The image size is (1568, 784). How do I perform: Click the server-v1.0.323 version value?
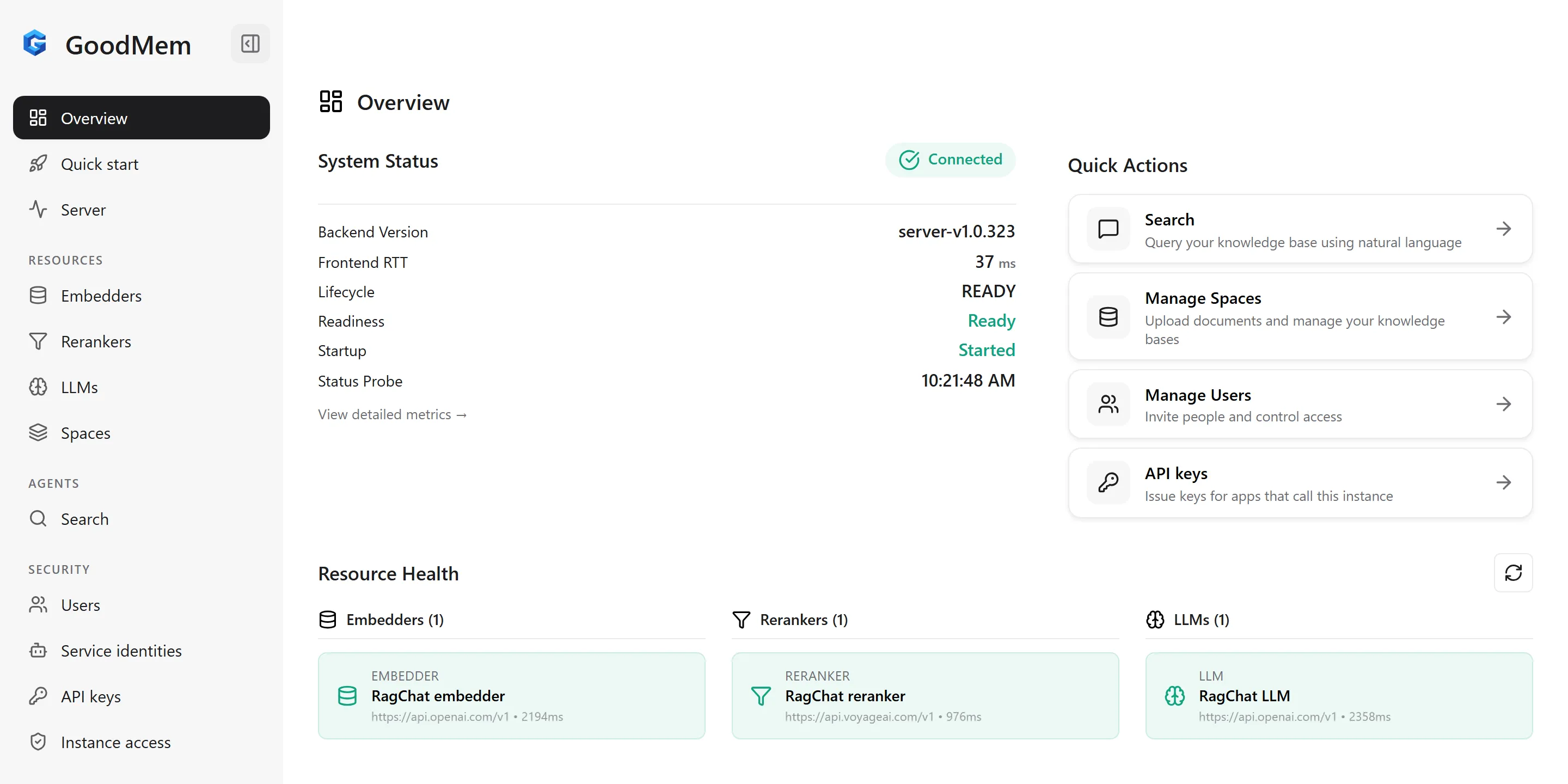coord(956,231)
